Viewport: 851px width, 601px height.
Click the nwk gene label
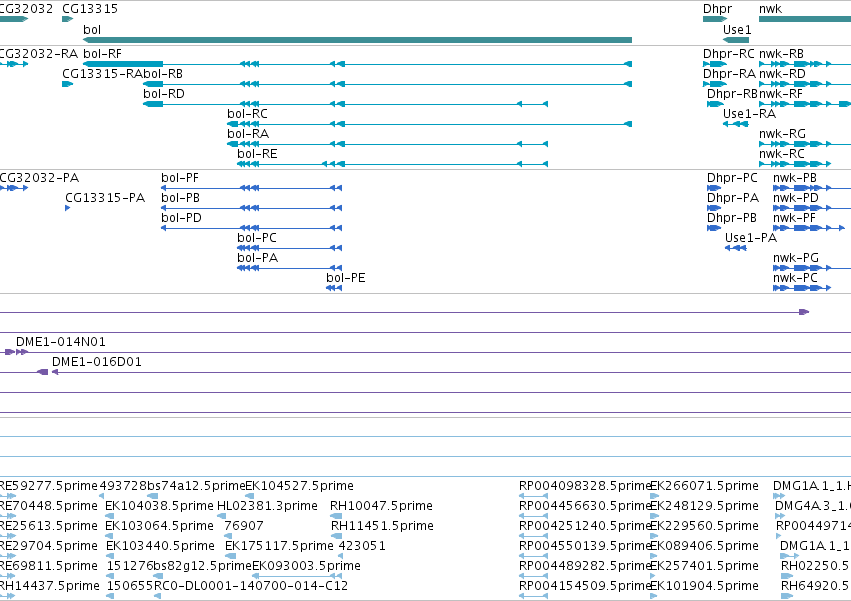coord(770,9)
